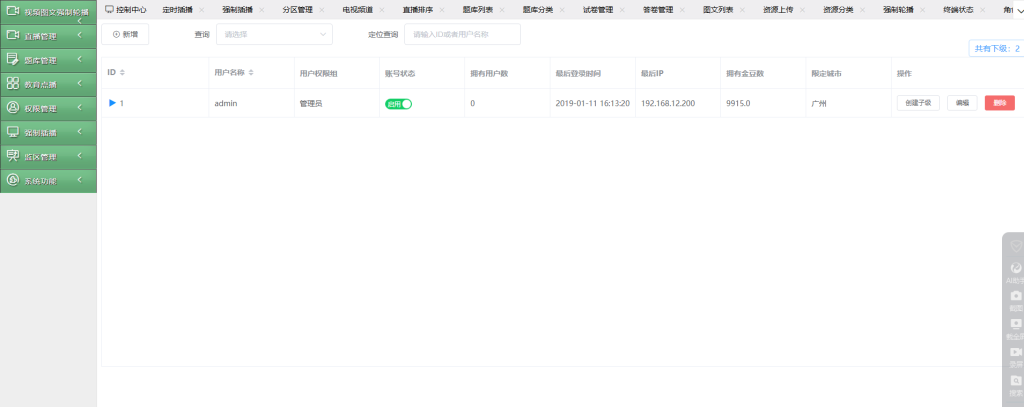Click the 权限管理 user icon in sidebar
Image resolution: width=1024 pixels, height=407 pixels.
pyautogui.click(x=12, y=108)
